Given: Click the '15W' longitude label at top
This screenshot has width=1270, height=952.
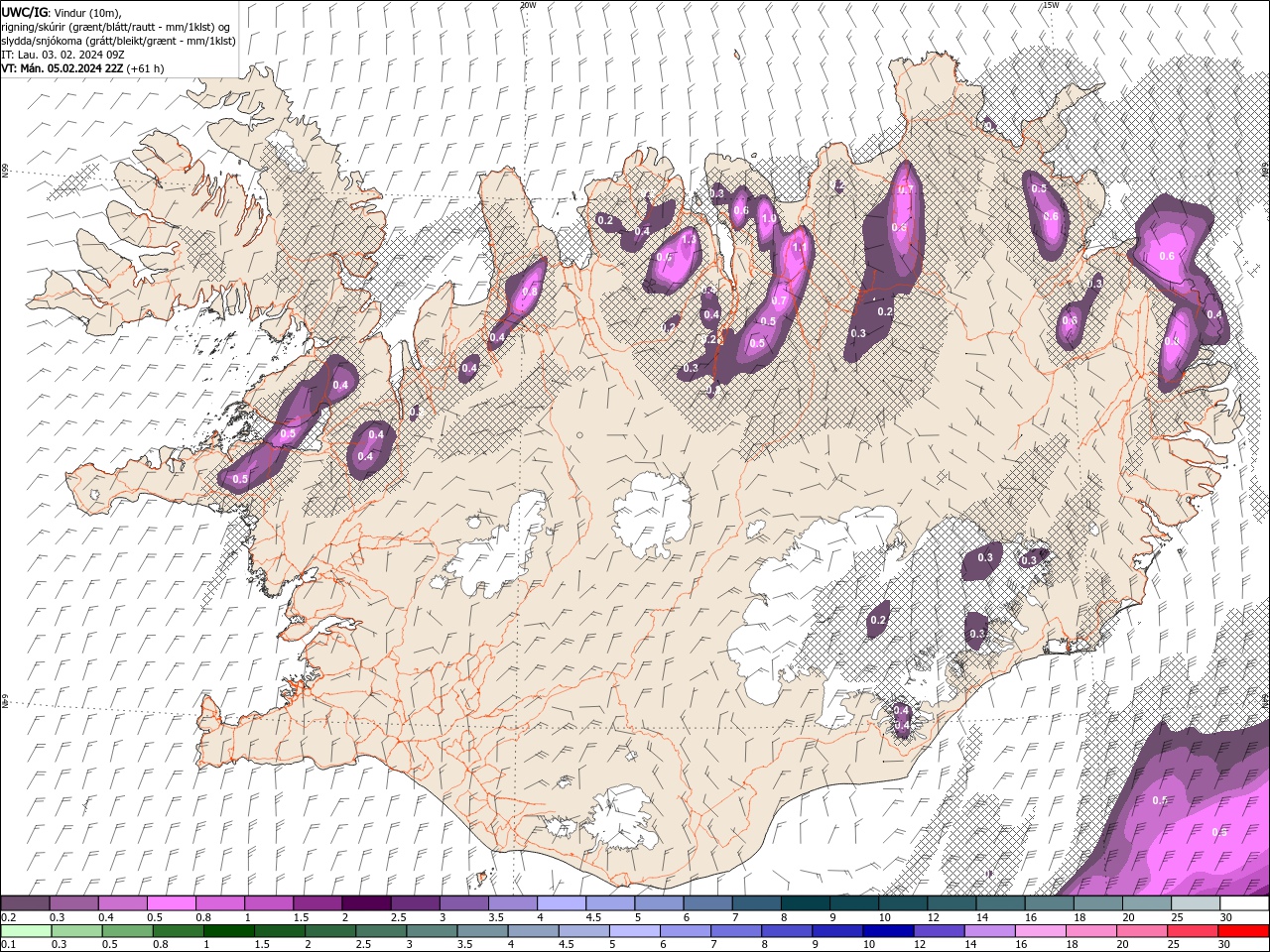Looking at the screenshot, I should pyautogui.click(x=1051, y=5).
